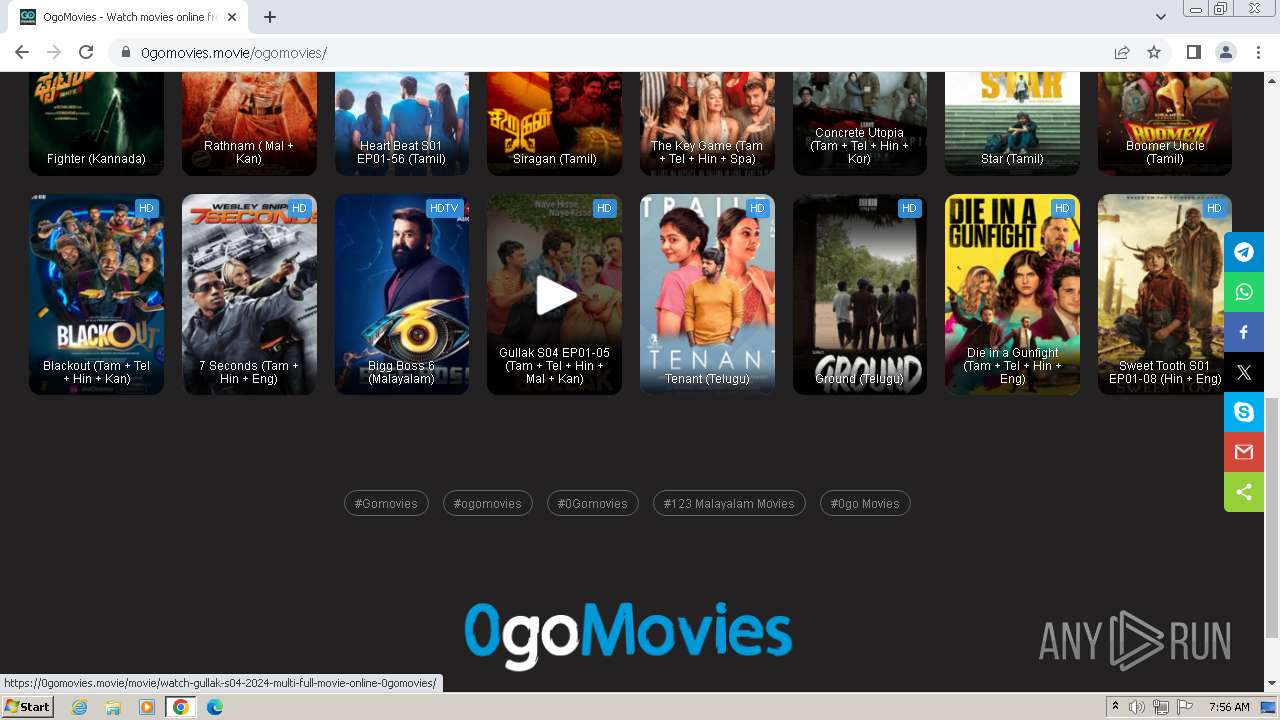Click the browser Forward arrow
The width and height of the screenshot is (1280, 720).
(x=54, y=52)
